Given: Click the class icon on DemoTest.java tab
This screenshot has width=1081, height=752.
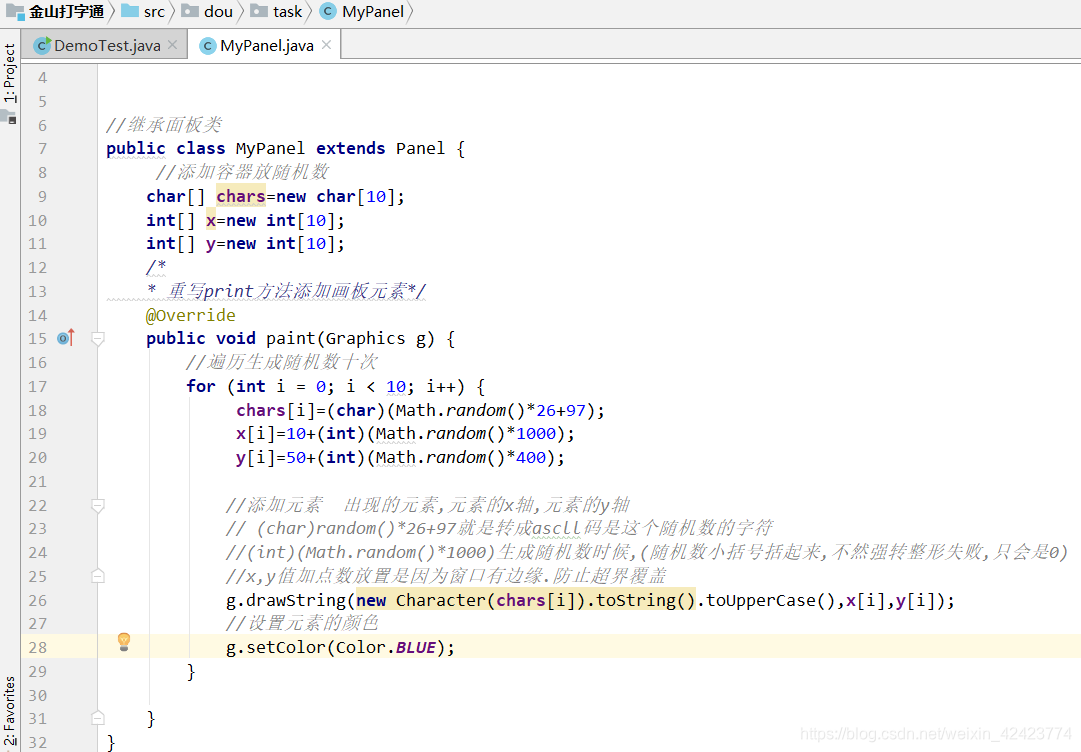Looking at the screenshot, I should 42,45.
